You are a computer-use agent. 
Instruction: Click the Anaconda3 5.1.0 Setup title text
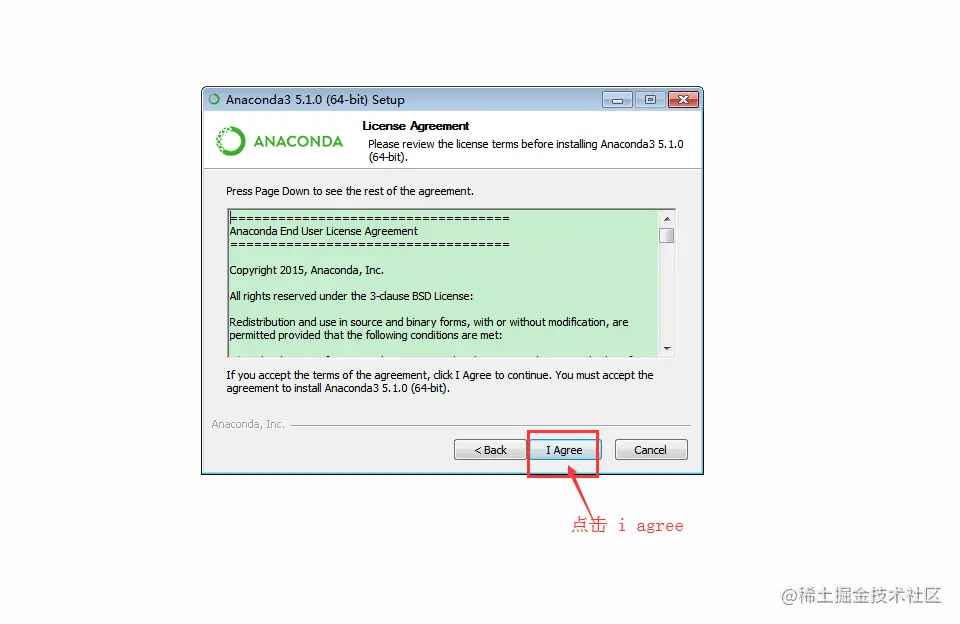pyautogui.click(x=315, y=100)
